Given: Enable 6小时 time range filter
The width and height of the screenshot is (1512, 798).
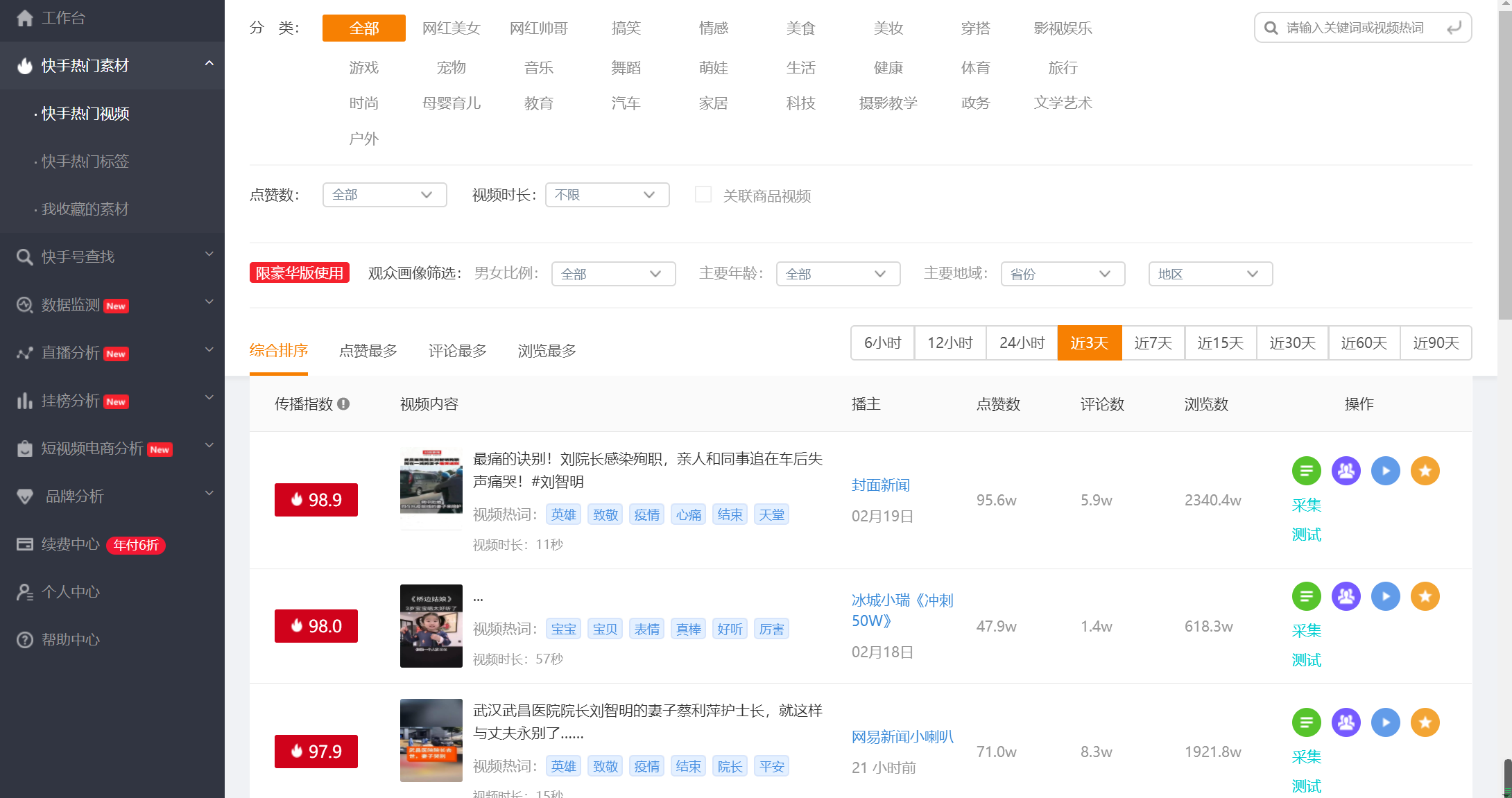Looking at the screenshot, I should click(882, 342).
